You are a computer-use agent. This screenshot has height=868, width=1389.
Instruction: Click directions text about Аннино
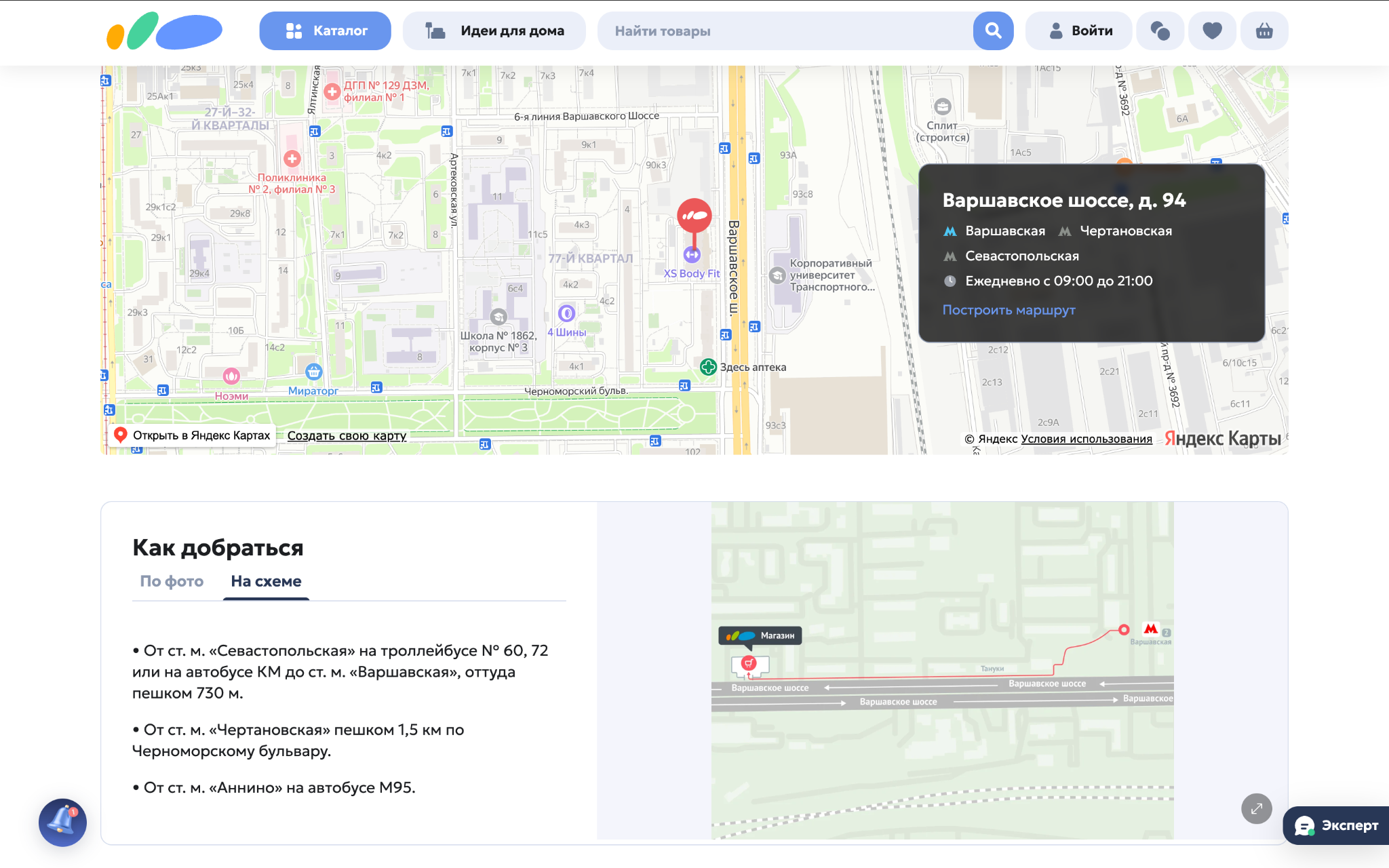[x=274, y=788]
